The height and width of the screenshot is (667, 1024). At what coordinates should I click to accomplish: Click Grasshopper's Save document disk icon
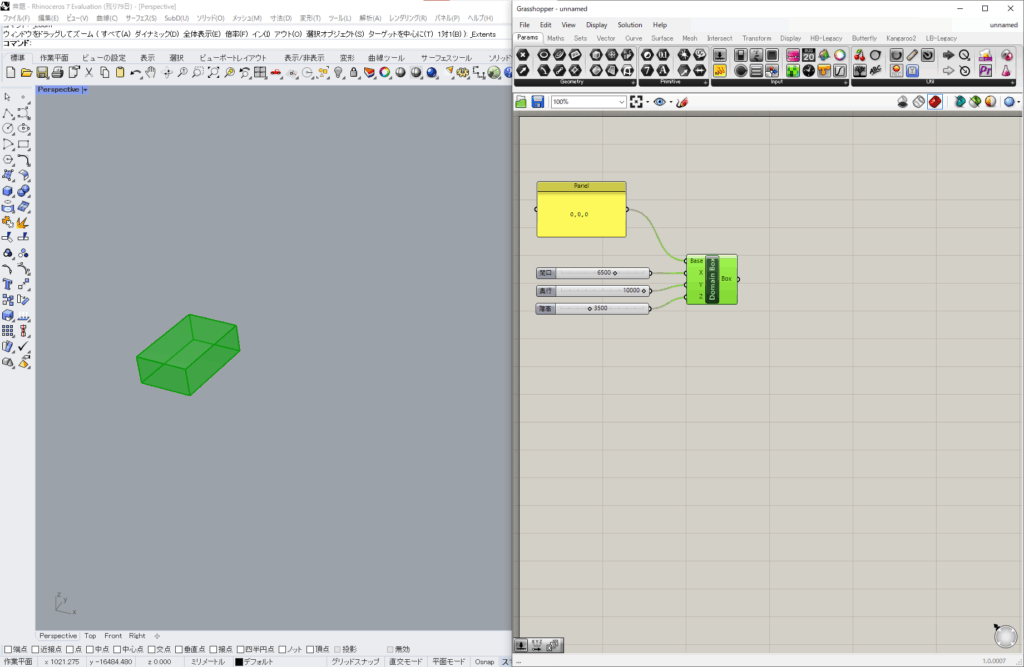[537, 102]
